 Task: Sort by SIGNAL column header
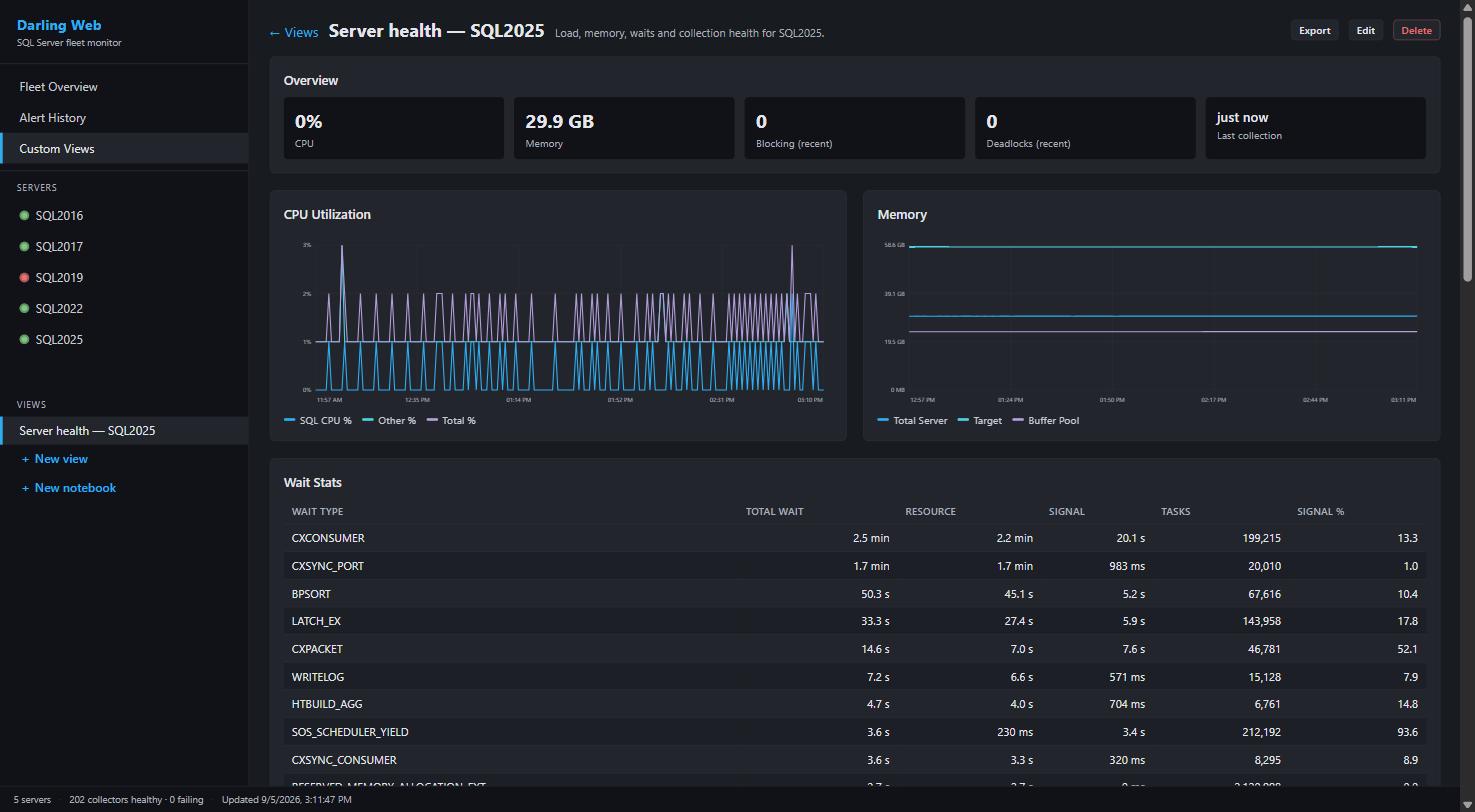(x=1066, y=512)
